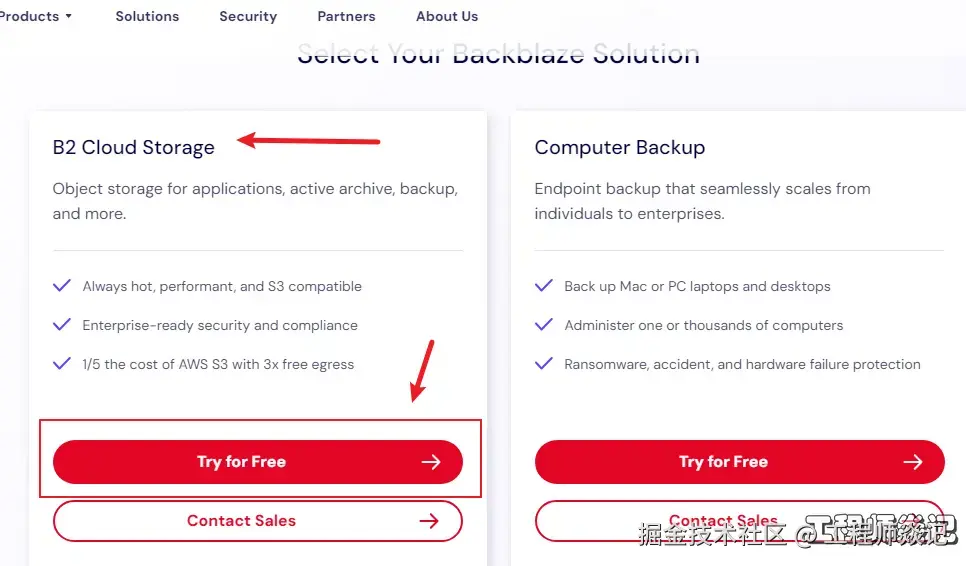Click Try for Free under Computer Backup
Screen dimensions: 966x566
723,462
